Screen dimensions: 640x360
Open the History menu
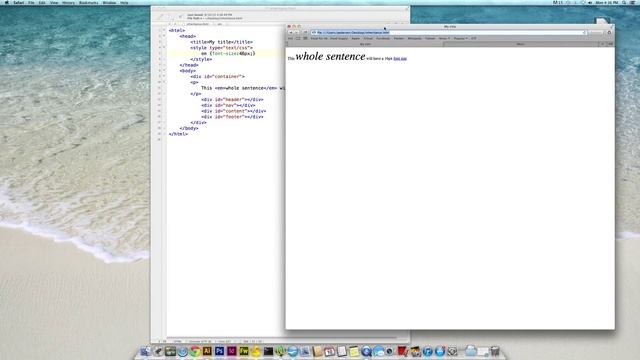[68, 2]
